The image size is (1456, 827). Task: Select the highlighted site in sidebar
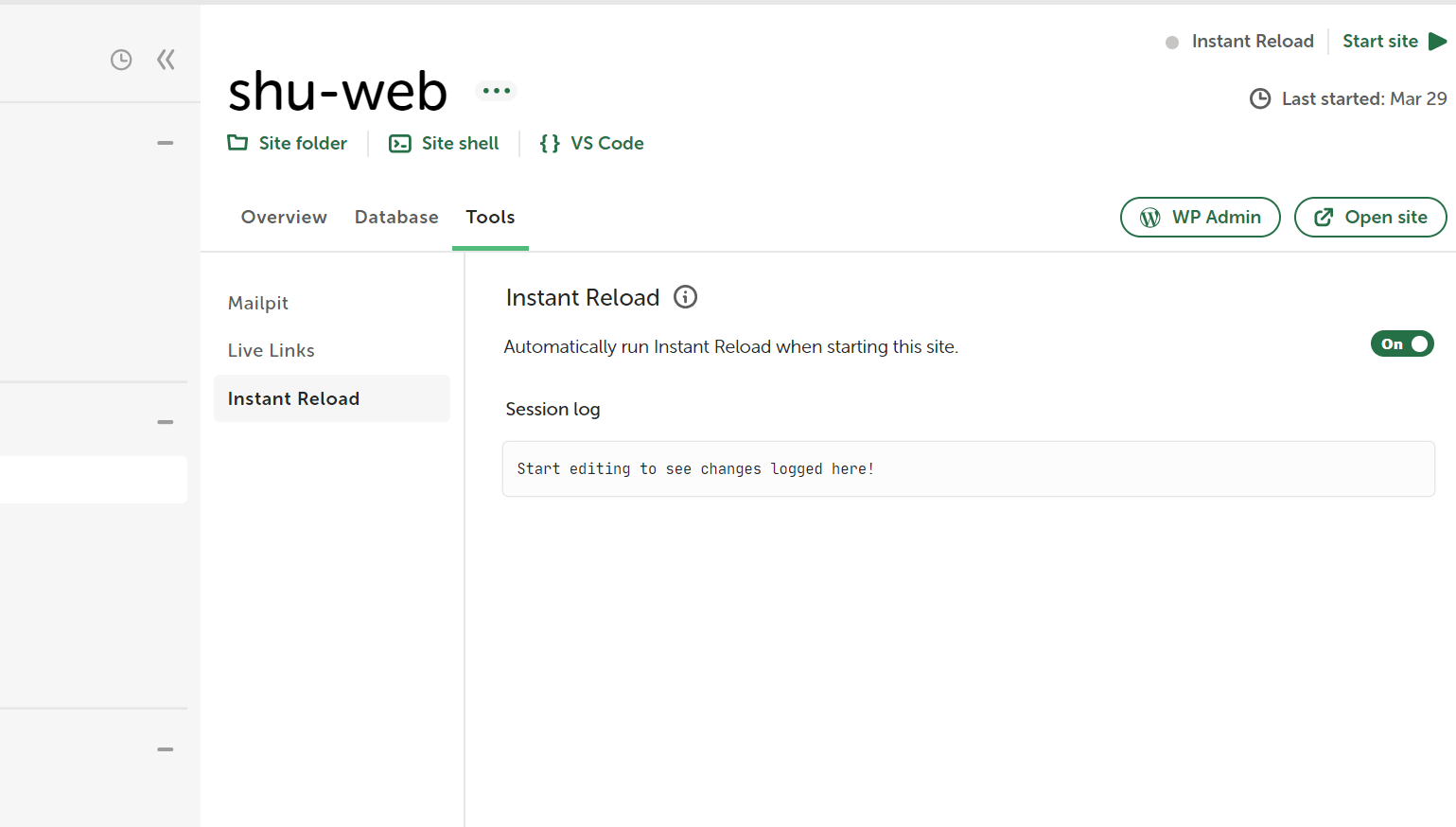[94, 480]
